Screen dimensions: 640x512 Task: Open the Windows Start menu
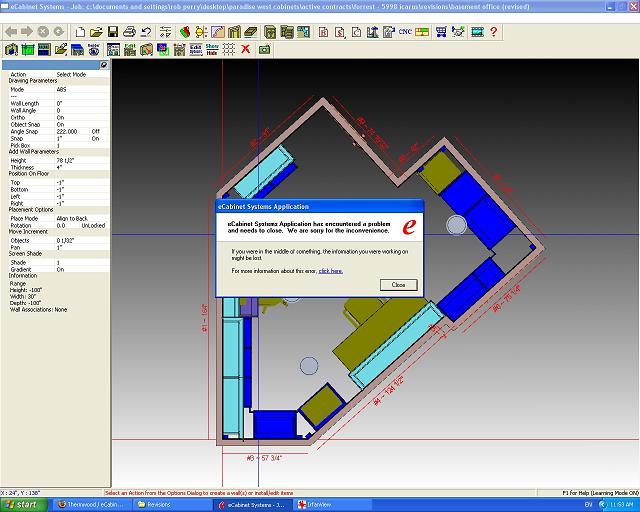(x=23, y=505)
